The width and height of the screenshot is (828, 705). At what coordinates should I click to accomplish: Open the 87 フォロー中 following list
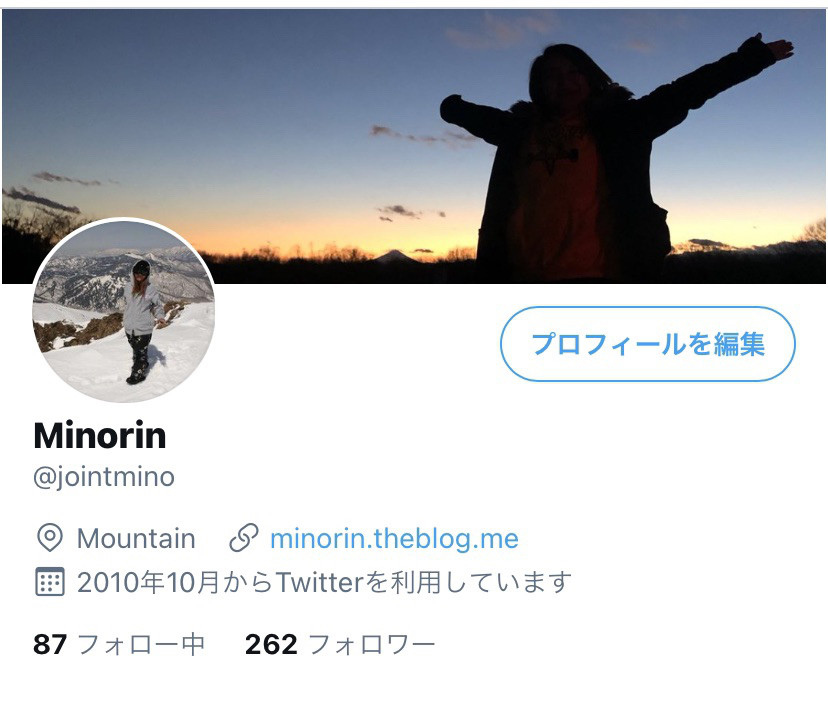tap(119, 644)
